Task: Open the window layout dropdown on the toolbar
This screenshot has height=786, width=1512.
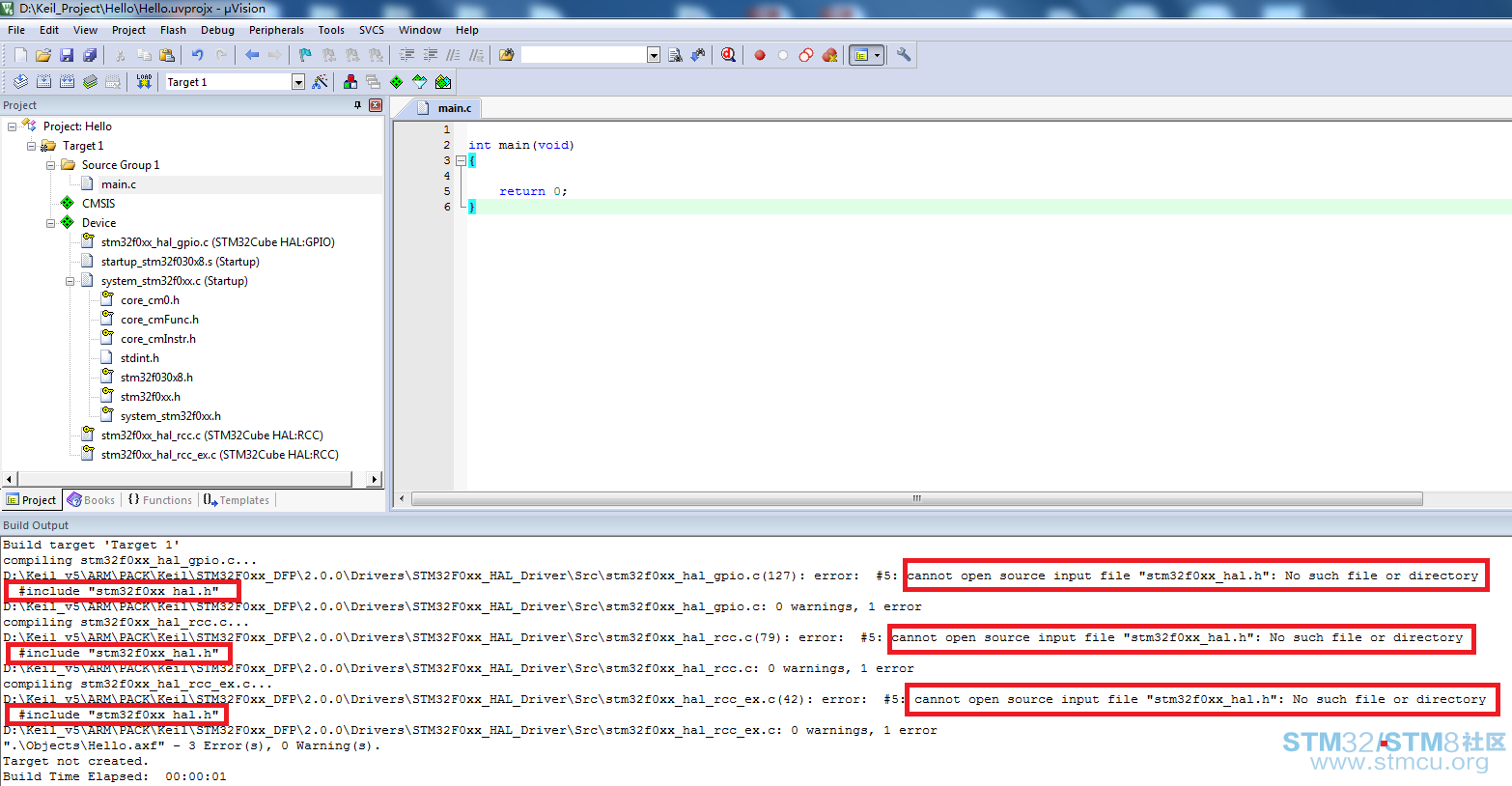Action: (878, 55)
